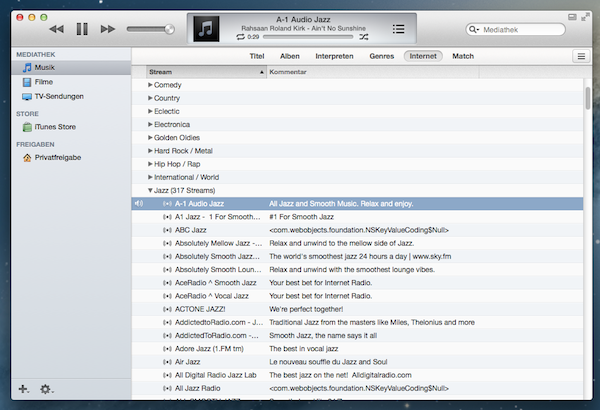The height and width of the screenshot is (410, 600).
Task: Select the Absolutely Mellow Jazz stream
Action: [x=357, y=243]
